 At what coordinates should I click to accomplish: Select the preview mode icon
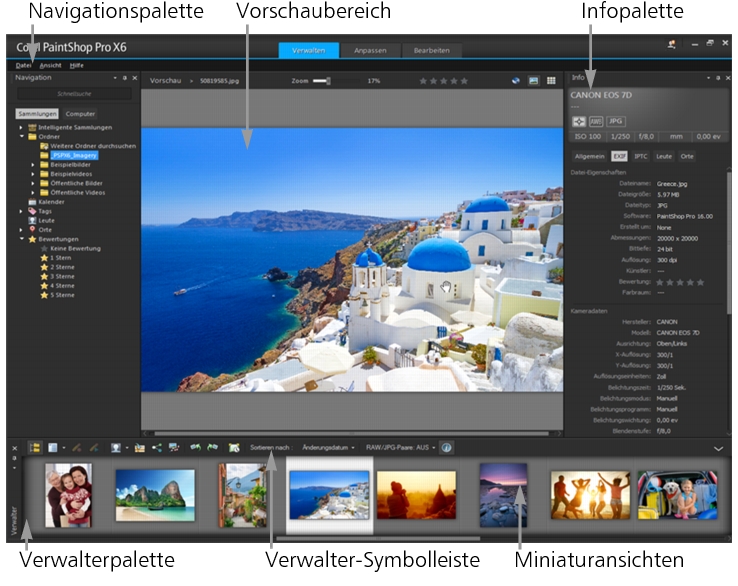point(533,80)
